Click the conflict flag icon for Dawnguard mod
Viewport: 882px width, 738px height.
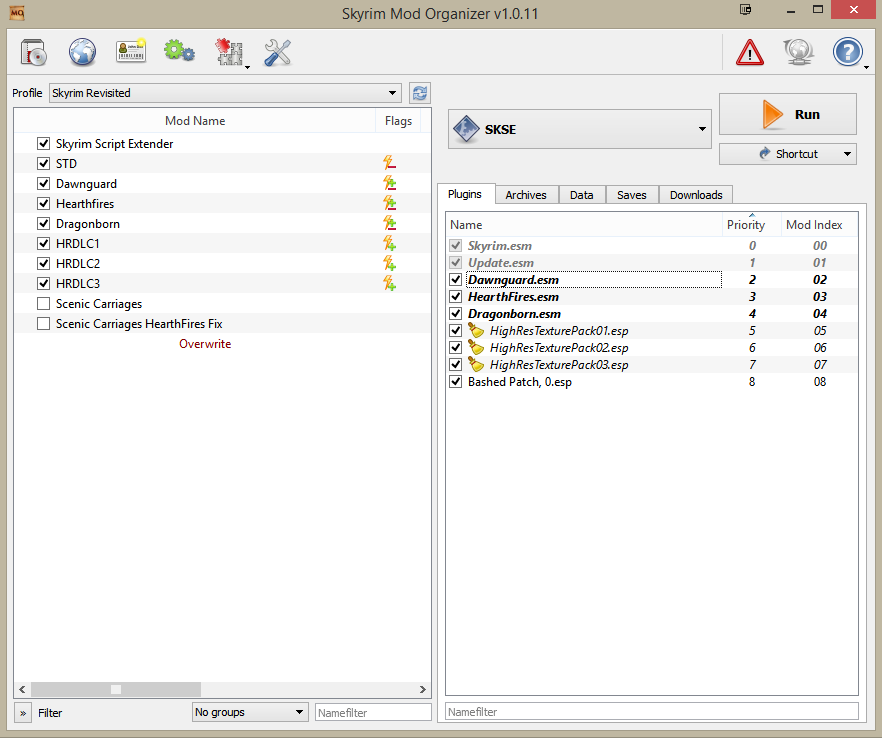(389, 183)
